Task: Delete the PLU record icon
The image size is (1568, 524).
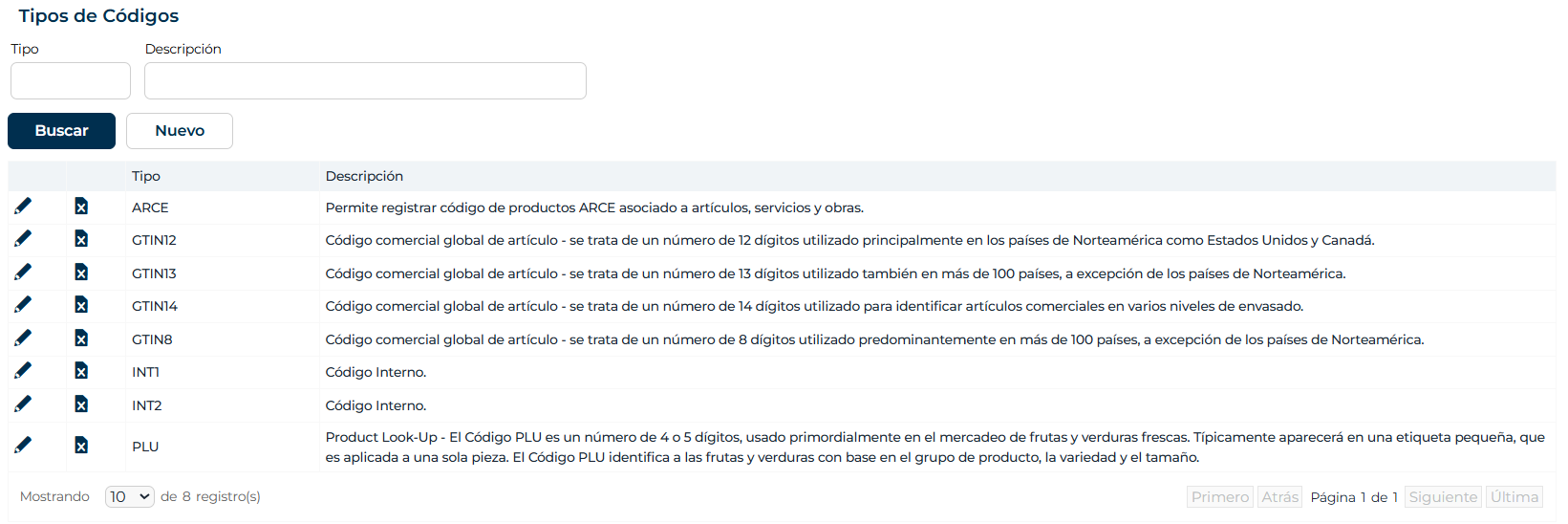Action: (x=81, y=445)
